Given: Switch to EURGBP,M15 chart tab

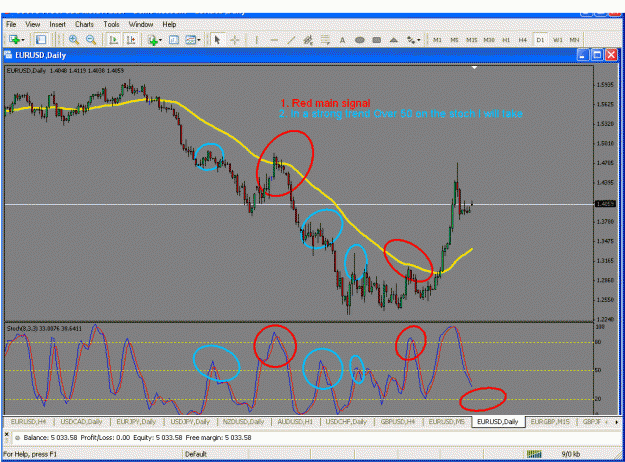Looking at the screenshot, I should point(550,421).
